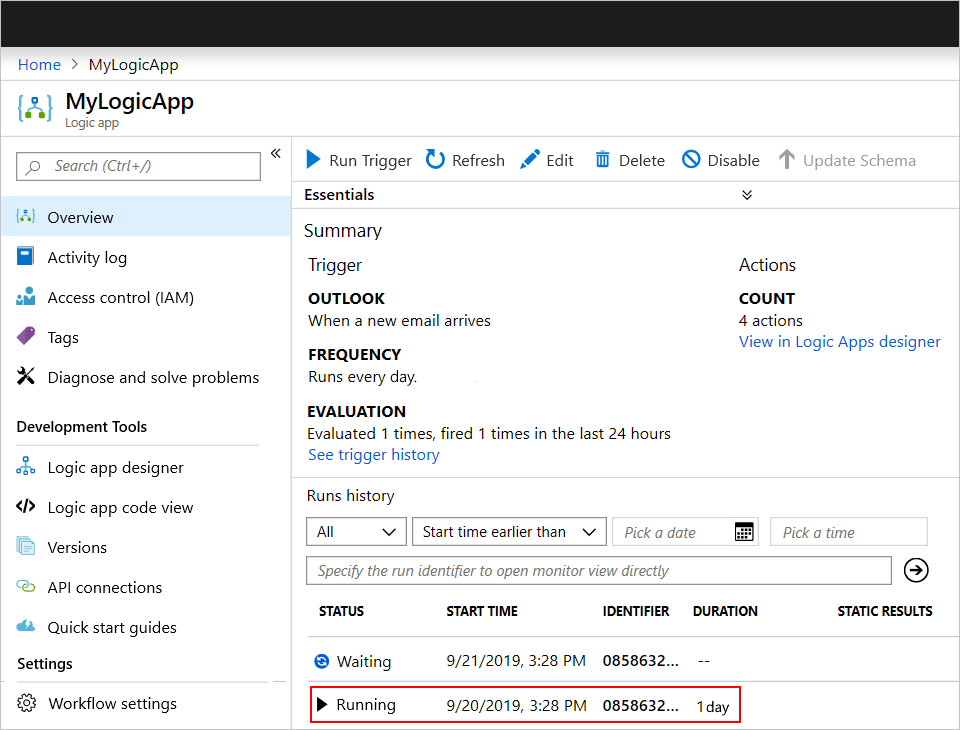The image size is (960, 730).
Task: Click the 9/20/2019, 3:28 PM start time
Action: pyautogui.click(x=516, y=705)
